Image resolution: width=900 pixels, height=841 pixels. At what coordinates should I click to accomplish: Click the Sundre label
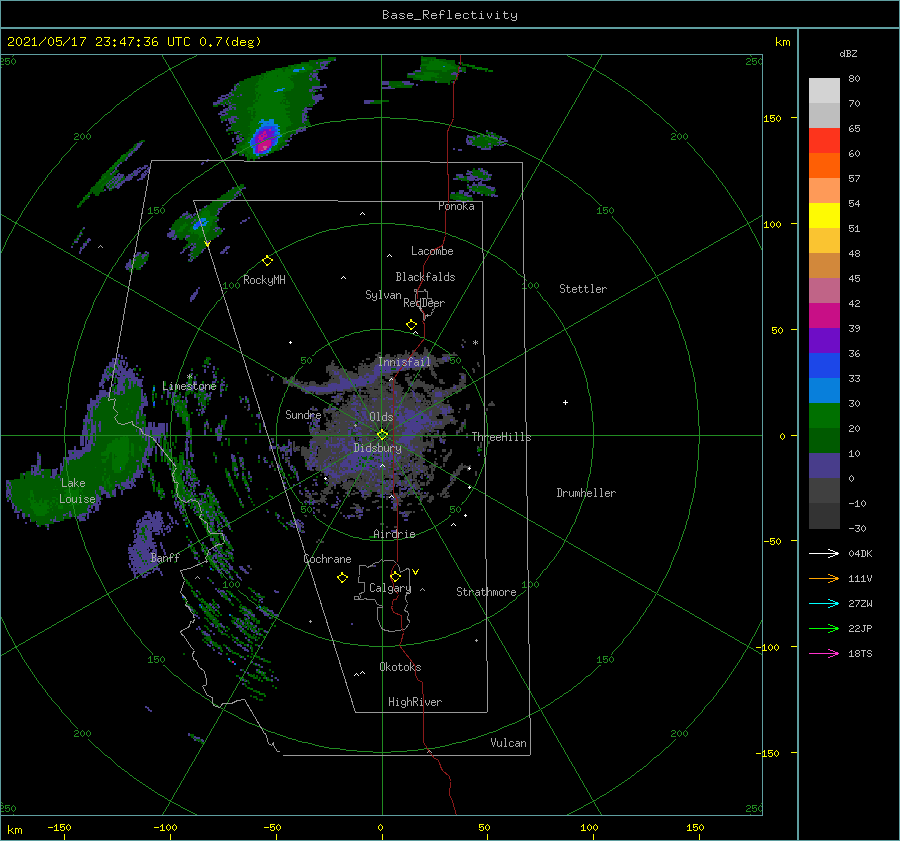[303, 415]
